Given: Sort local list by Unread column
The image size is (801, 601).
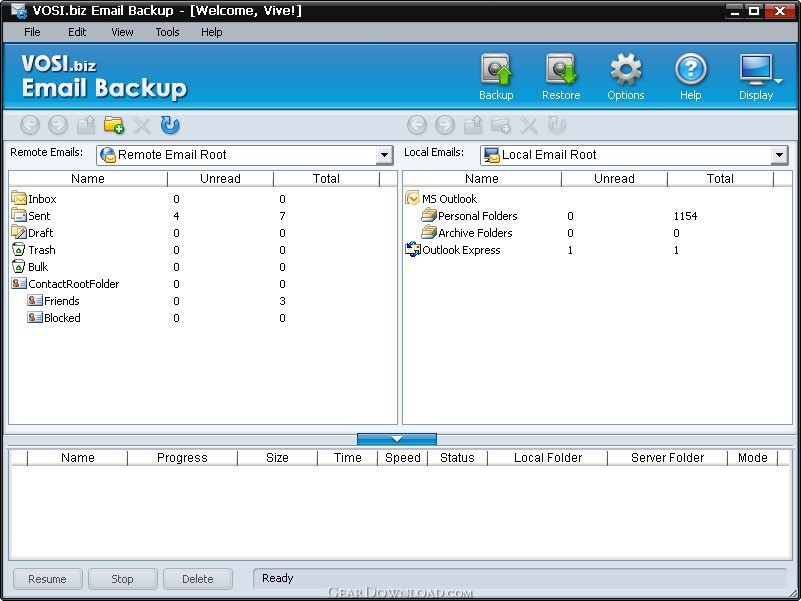Looking at the screenshot, I should click(614, 178).
